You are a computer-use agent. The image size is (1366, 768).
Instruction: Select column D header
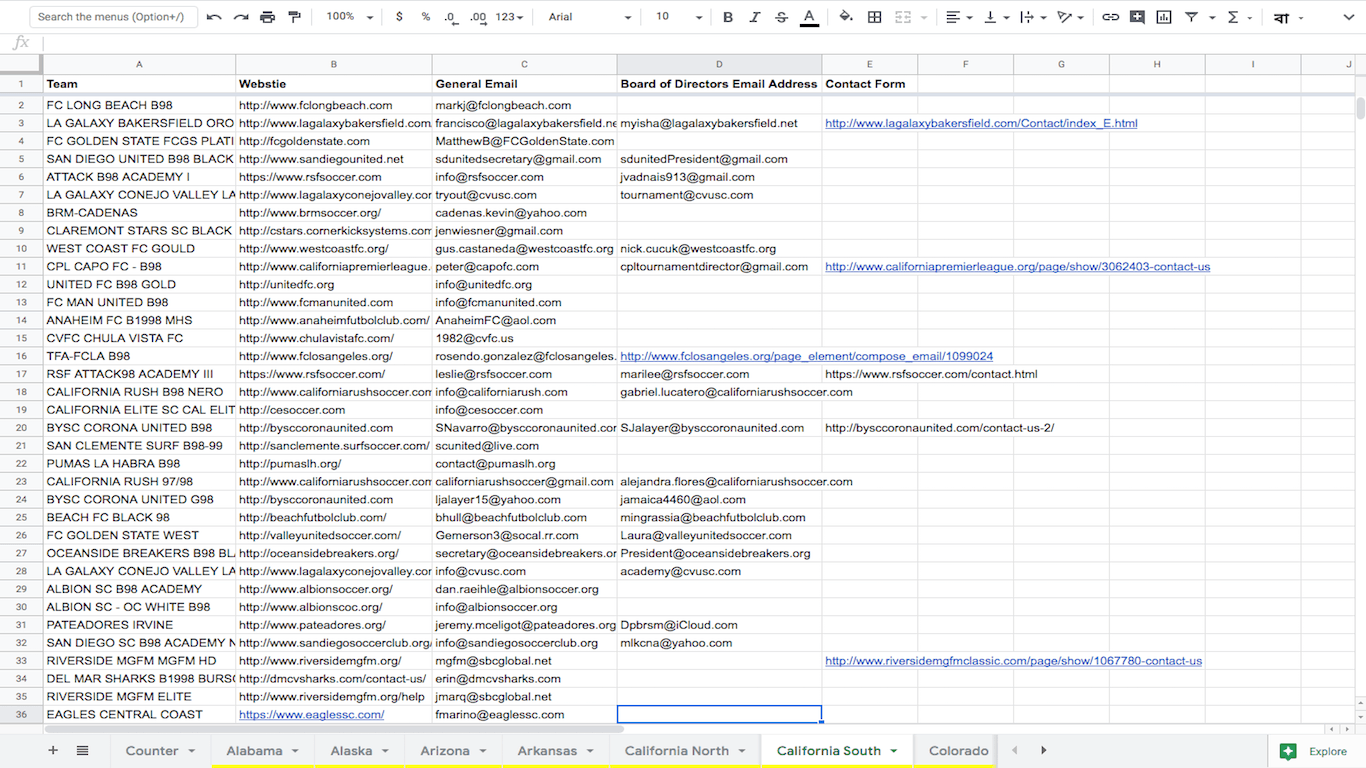(719, 64)
